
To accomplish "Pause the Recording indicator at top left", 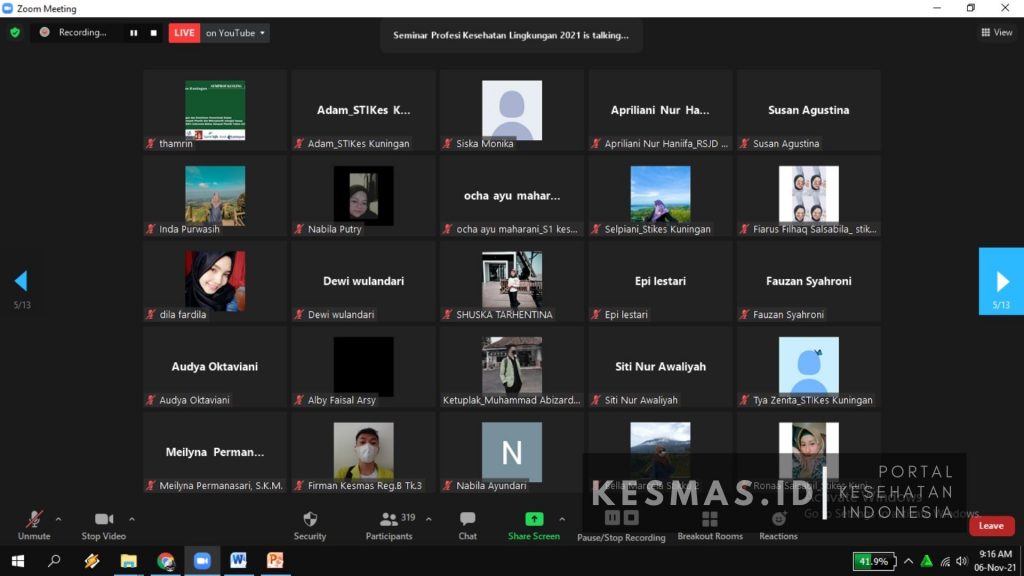I will pos(134,32).
